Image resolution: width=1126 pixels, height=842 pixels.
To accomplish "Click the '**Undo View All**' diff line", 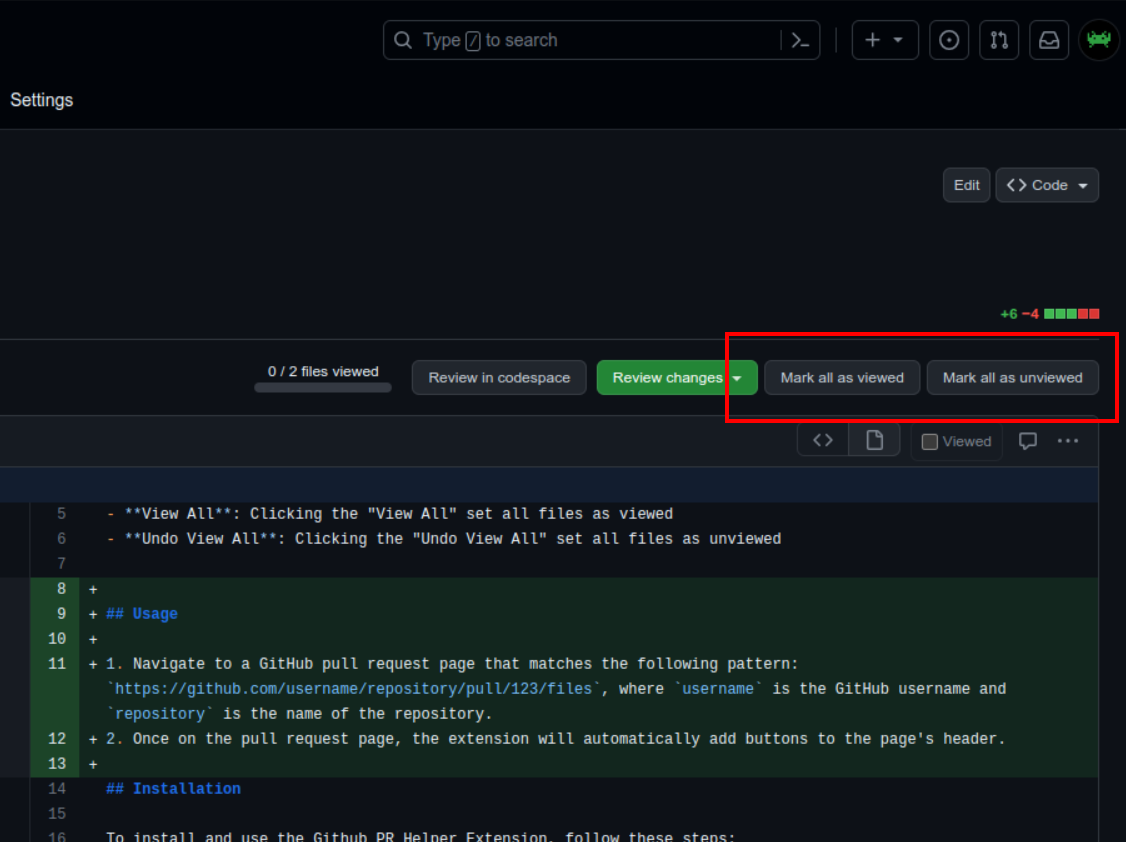I will (444, 539).
